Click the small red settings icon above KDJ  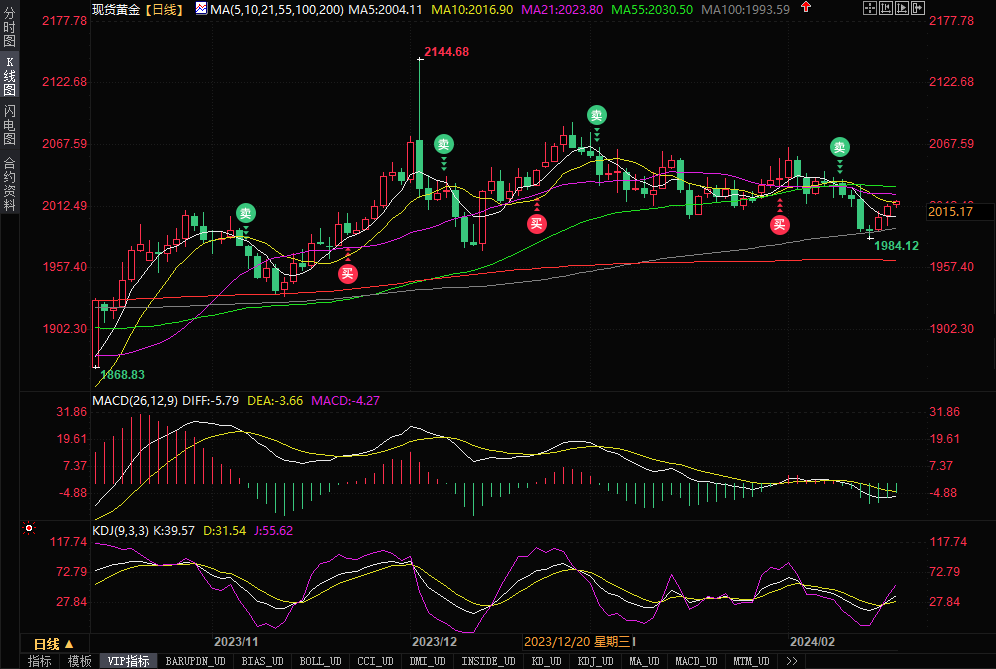point(29,527)
